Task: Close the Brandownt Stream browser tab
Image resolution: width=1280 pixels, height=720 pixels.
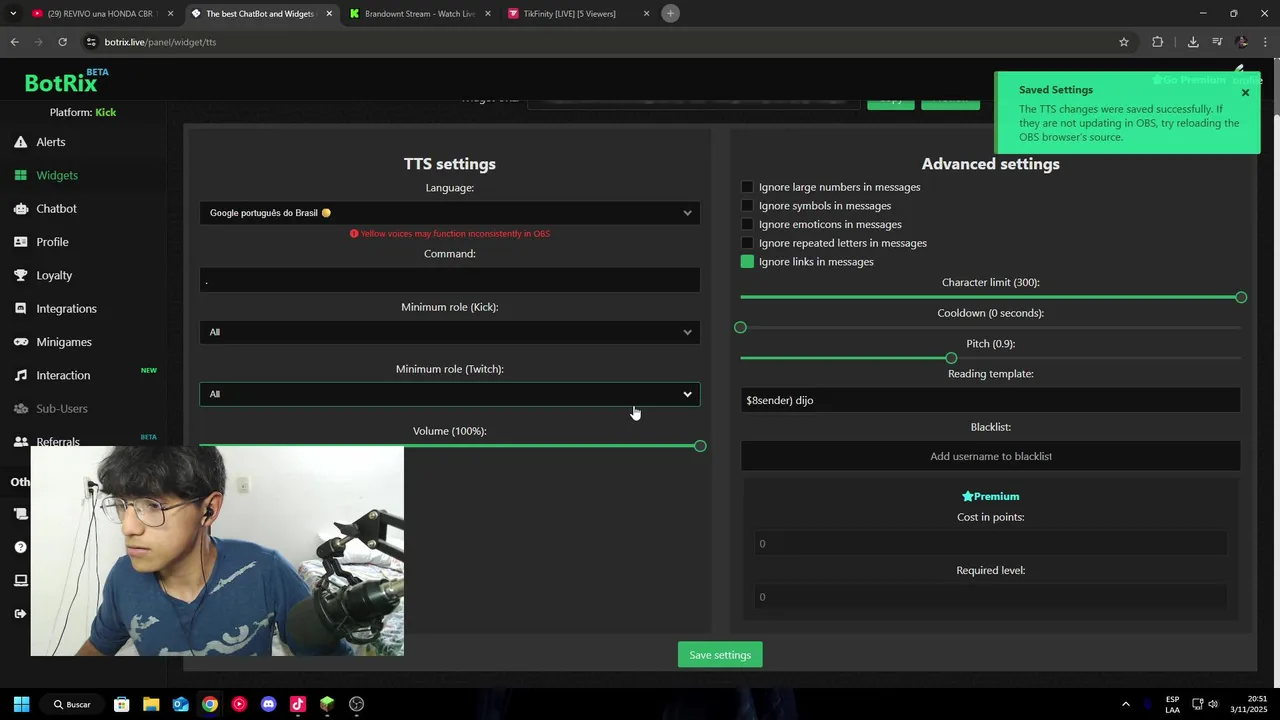Action: (x=488, y=14)
